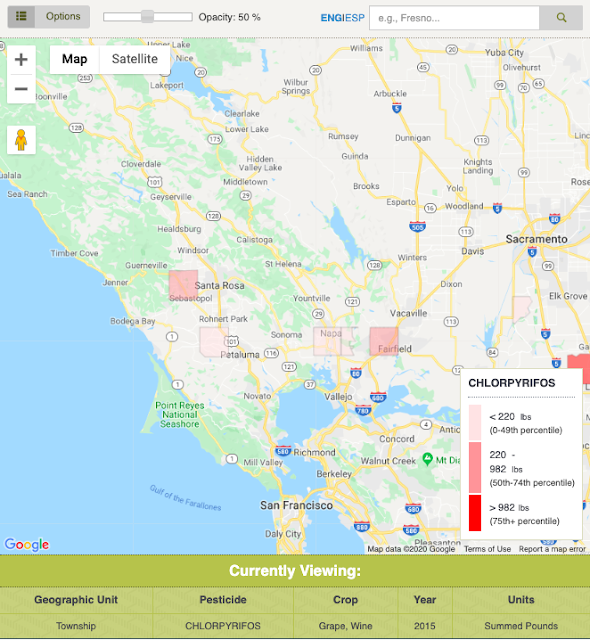Select the Map view tab
The height and width of the screenshot is (640, 590).
click(75, 59)
